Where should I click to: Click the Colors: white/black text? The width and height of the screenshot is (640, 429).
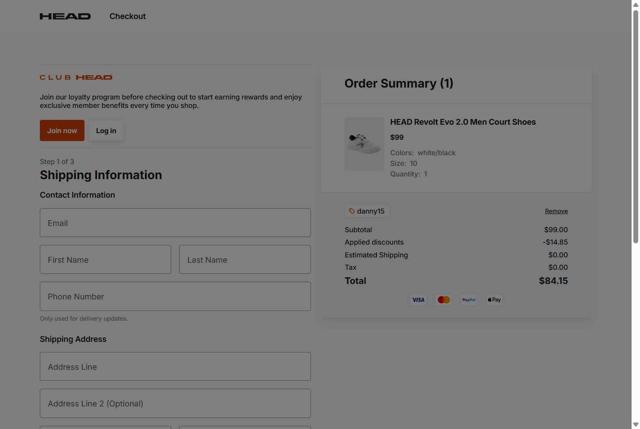pos(423,153)
